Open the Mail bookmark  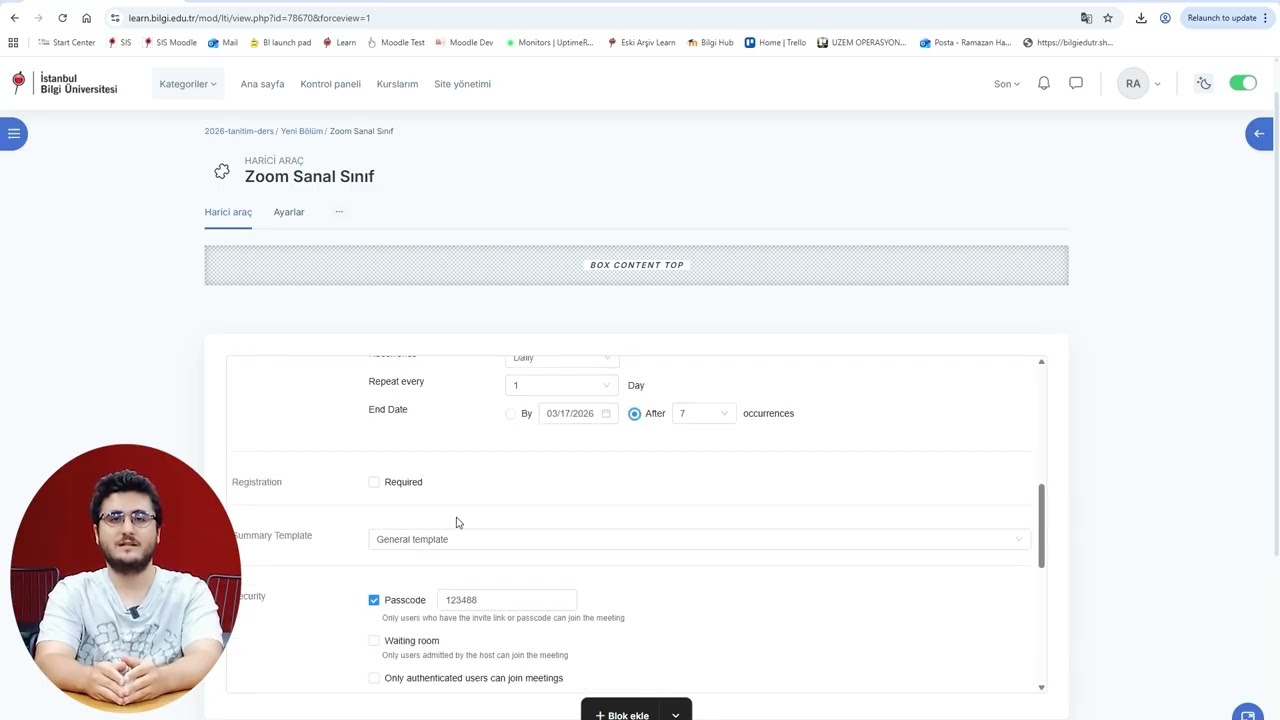pyautogui.click(x=223, y=43)
